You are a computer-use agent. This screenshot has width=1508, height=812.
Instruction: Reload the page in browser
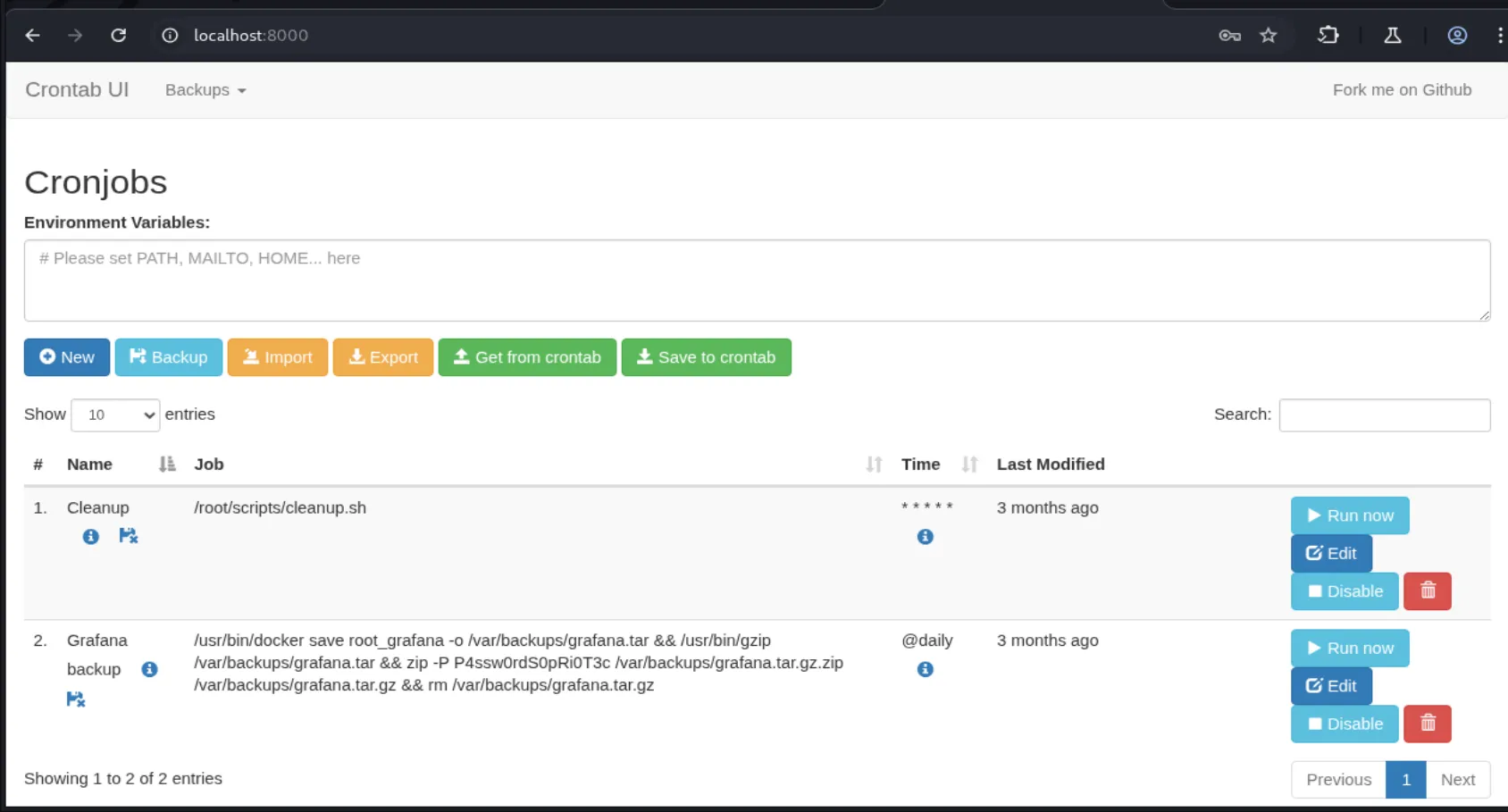tap(118, 36)
